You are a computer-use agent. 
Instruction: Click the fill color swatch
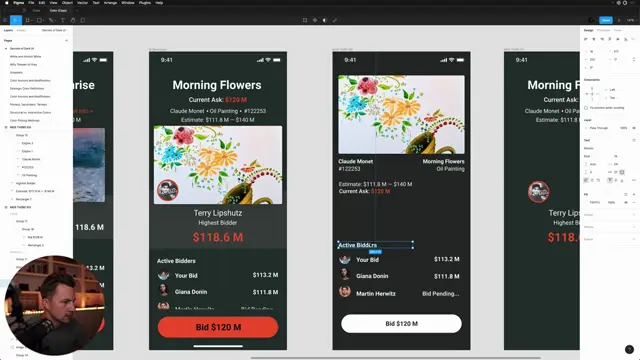point(587,202)
